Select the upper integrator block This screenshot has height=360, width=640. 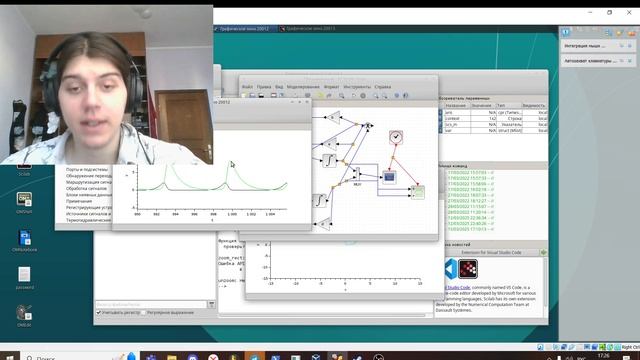coord(329,160)
